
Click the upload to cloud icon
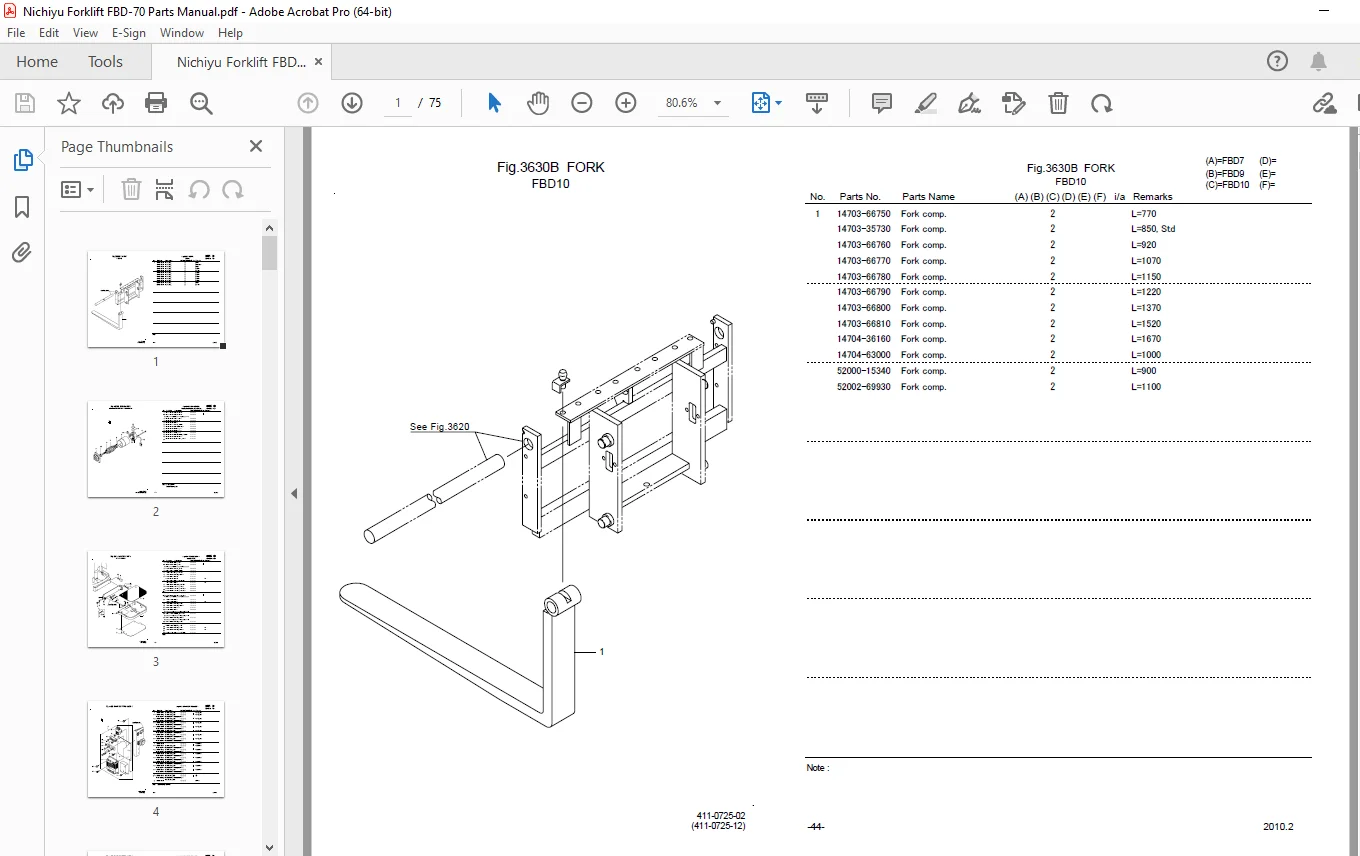point(113,103)
